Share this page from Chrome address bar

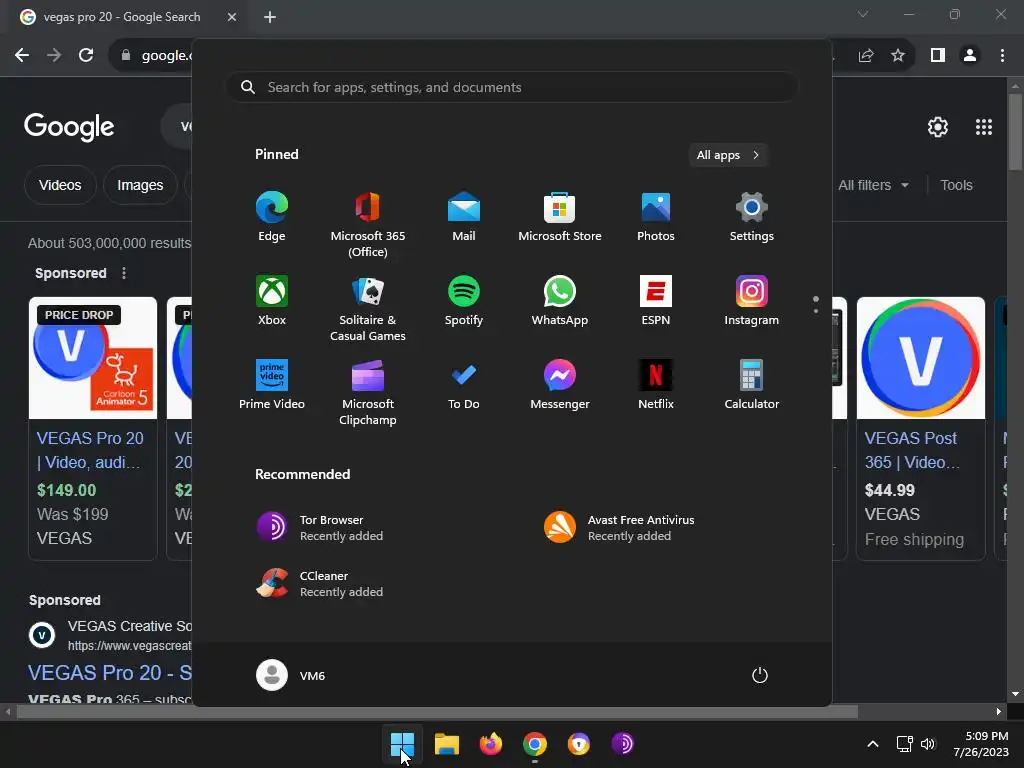click(866, 56)
